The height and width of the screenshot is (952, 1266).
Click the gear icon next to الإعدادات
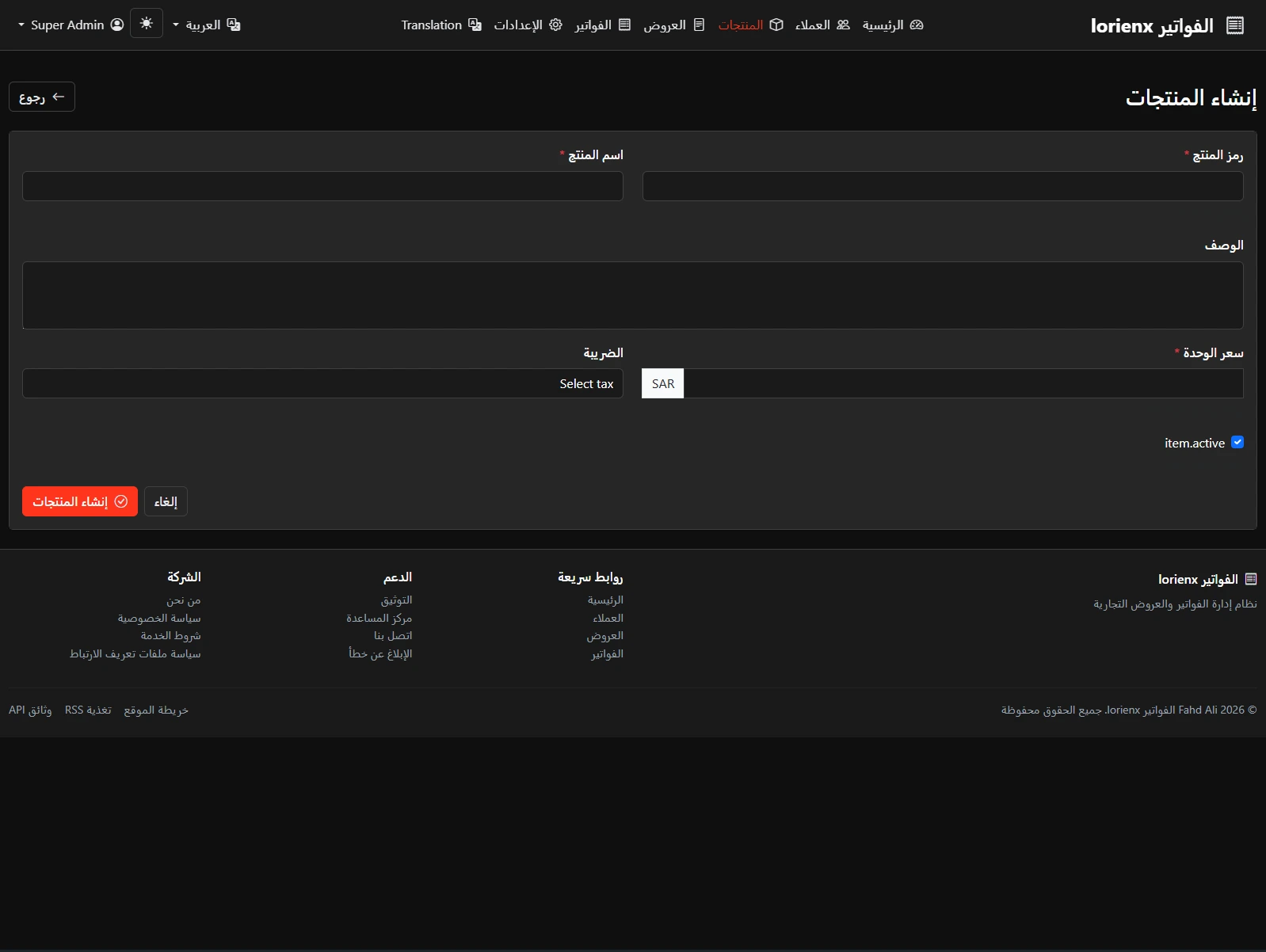tap(555, 25)
